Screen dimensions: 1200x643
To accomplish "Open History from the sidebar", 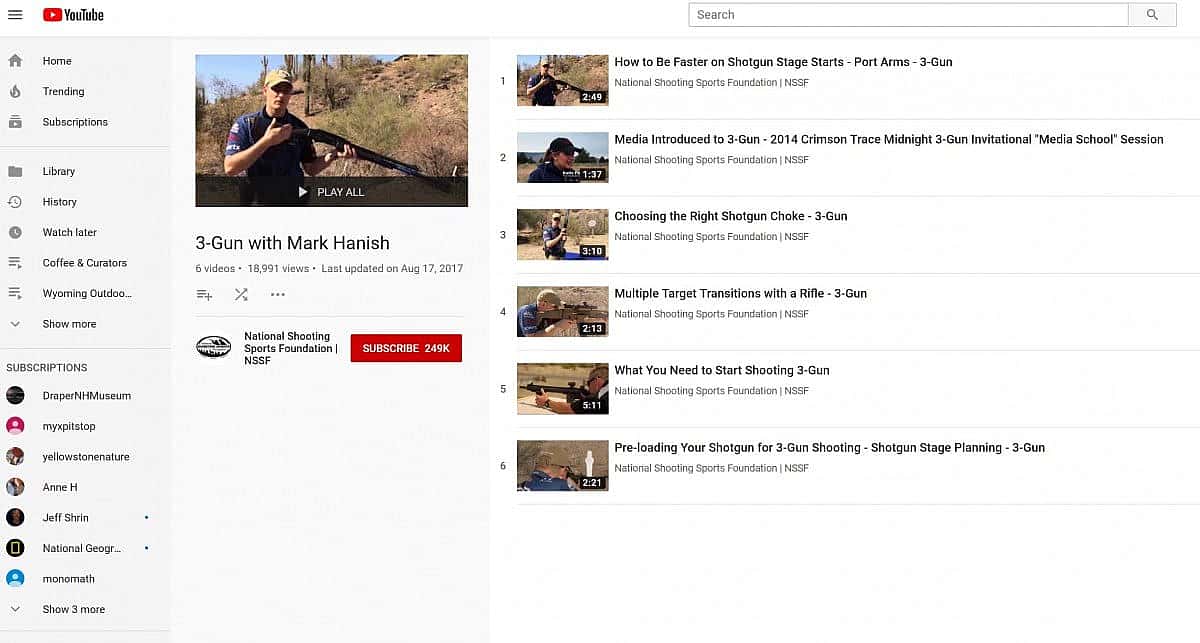I will click(x=59, y=202).
